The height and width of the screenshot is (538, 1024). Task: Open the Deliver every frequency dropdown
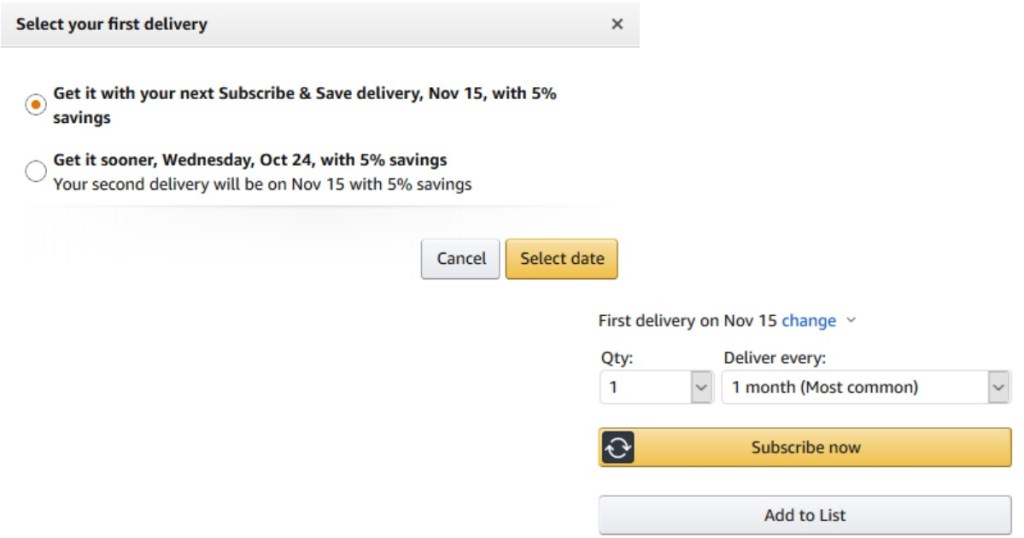[855, 387]
